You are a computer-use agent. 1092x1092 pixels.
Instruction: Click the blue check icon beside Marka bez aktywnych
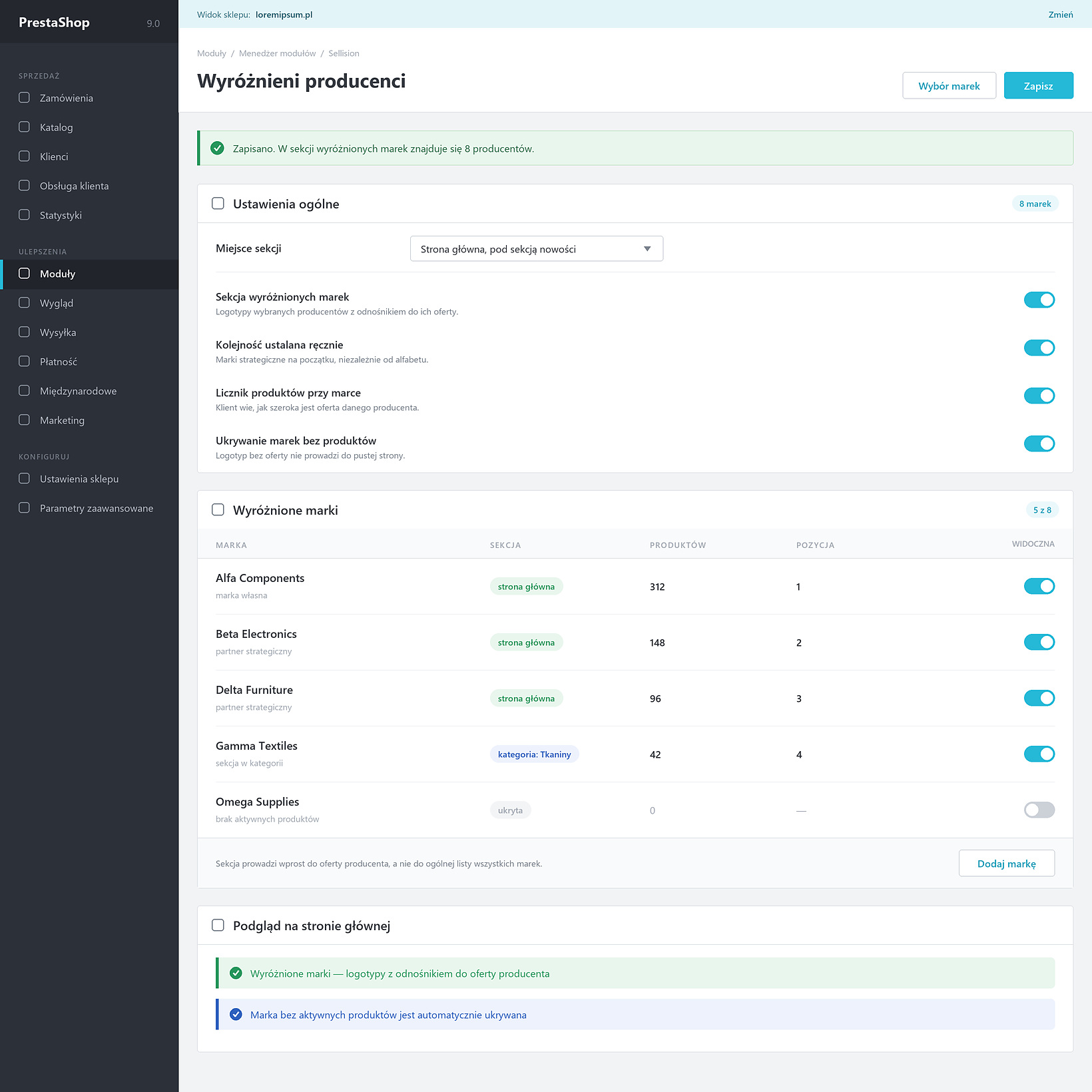pyautogui.click(x=236, y=1015)
